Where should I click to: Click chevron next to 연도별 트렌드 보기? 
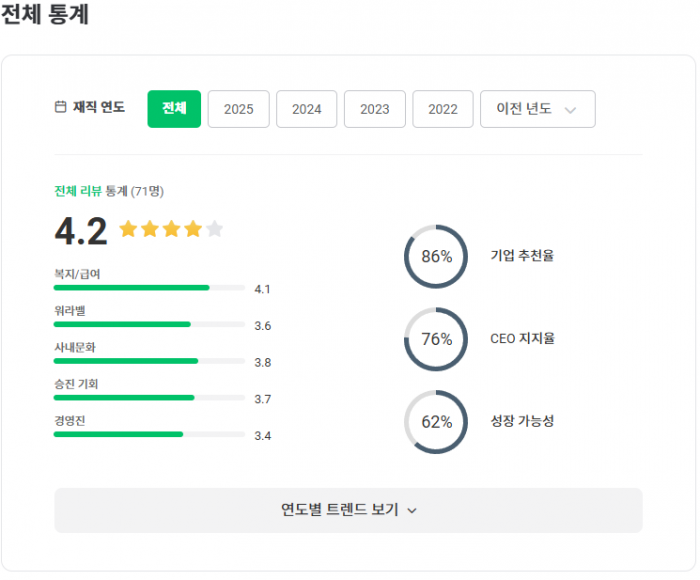point(412,510)
